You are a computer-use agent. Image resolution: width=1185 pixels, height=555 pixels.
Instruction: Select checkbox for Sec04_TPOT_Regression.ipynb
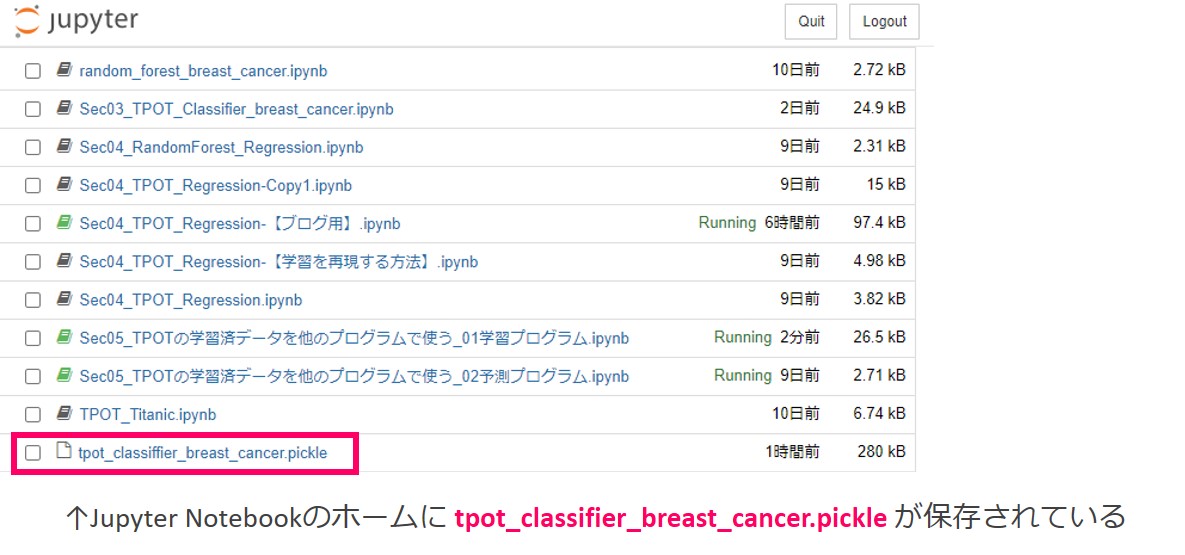pyautogui.click(x=32, y=300)
